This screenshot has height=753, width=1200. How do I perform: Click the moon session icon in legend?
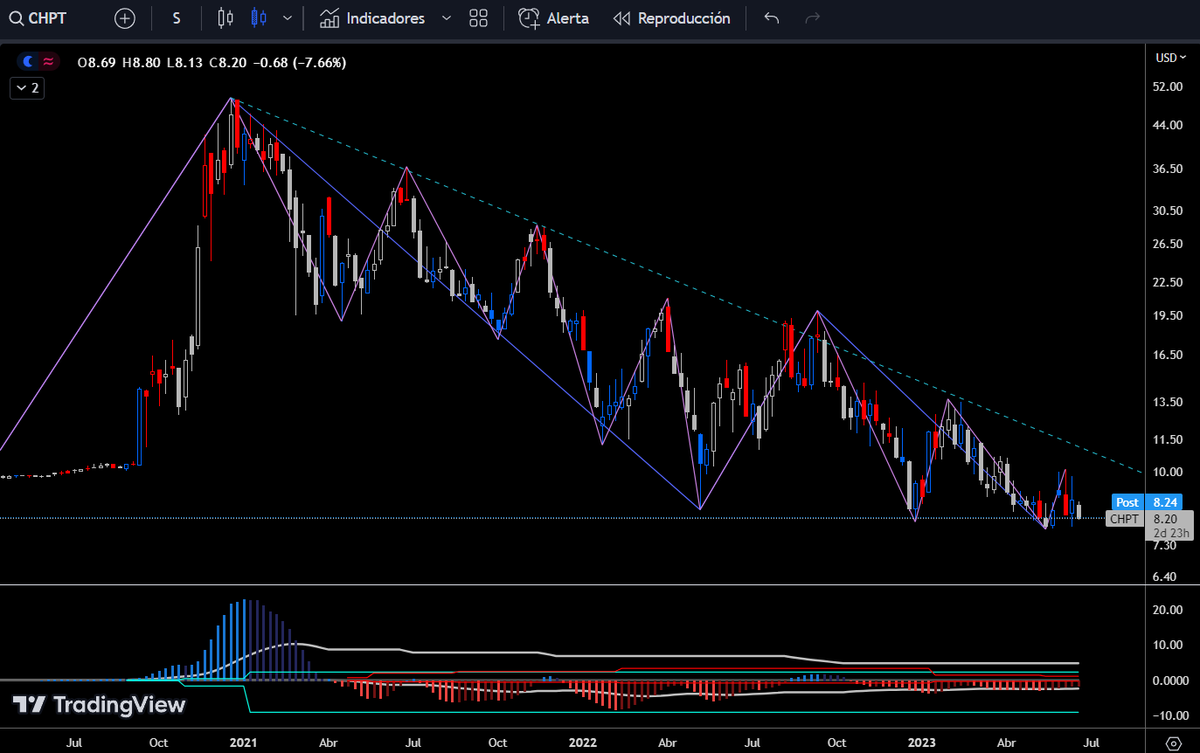click(29, 62)
